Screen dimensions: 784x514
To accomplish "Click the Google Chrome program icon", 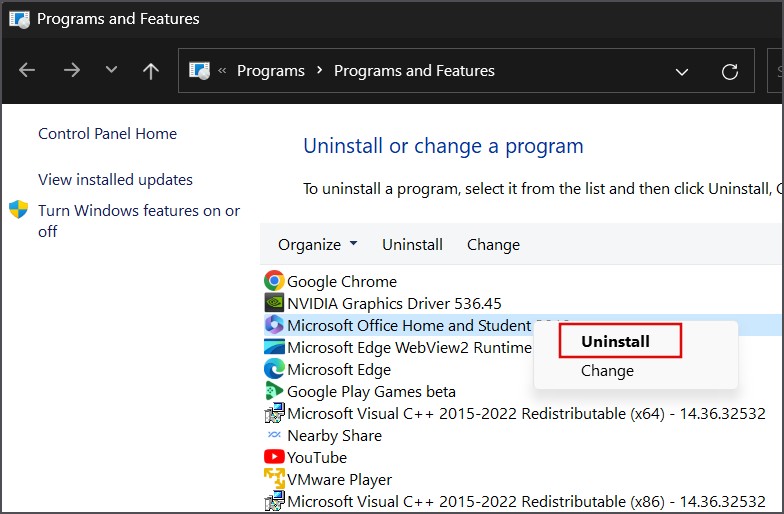I will (x=274, y=282).
